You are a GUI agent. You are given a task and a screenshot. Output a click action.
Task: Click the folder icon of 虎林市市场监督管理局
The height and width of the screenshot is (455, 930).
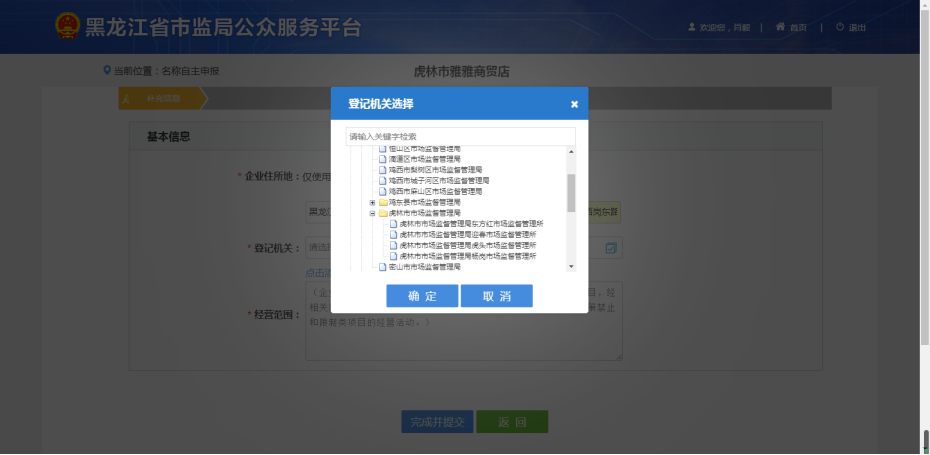click(383, 213)
